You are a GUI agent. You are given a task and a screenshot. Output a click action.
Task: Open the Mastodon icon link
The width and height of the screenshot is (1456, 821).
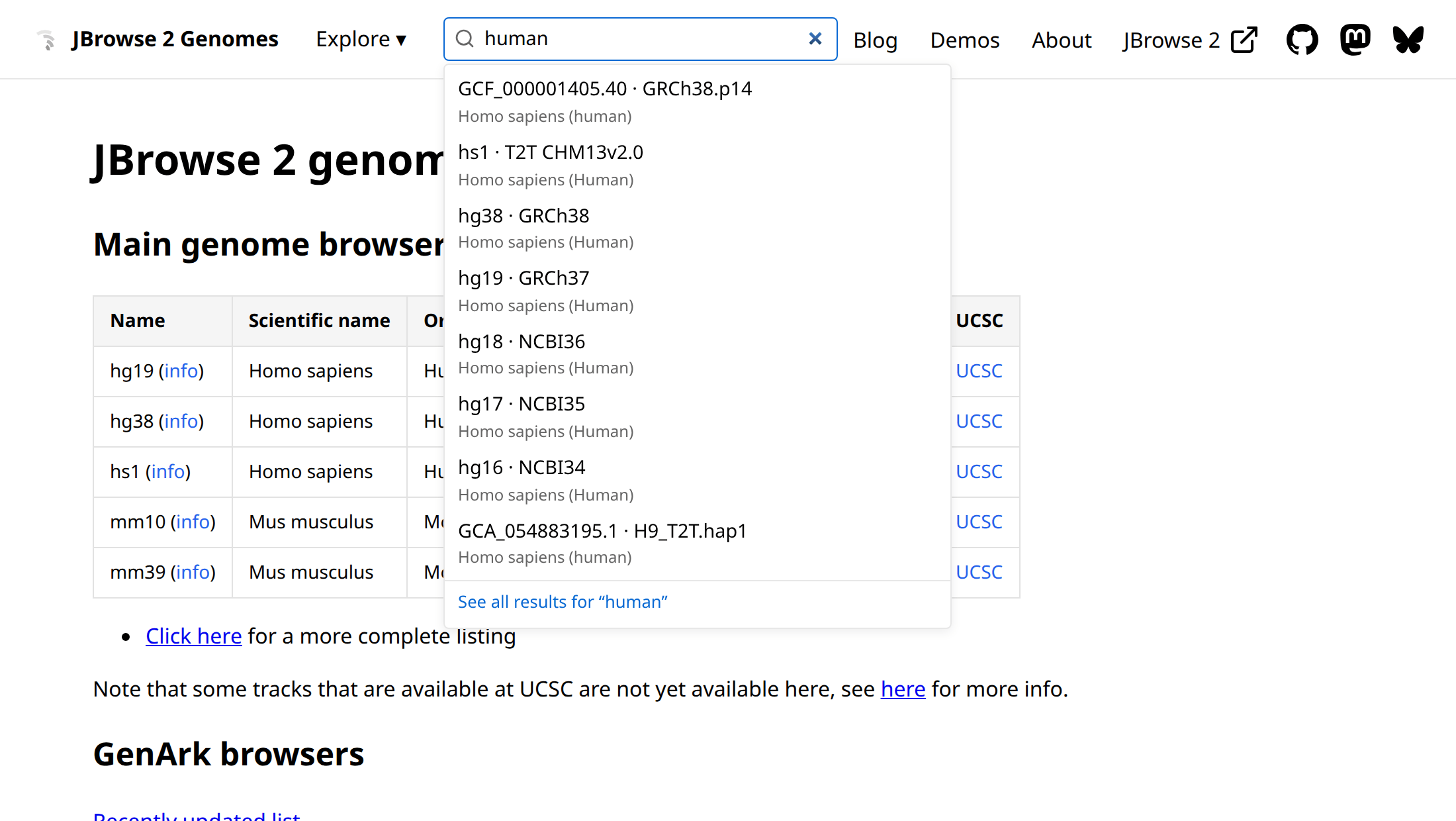(x=1355, y=40)
